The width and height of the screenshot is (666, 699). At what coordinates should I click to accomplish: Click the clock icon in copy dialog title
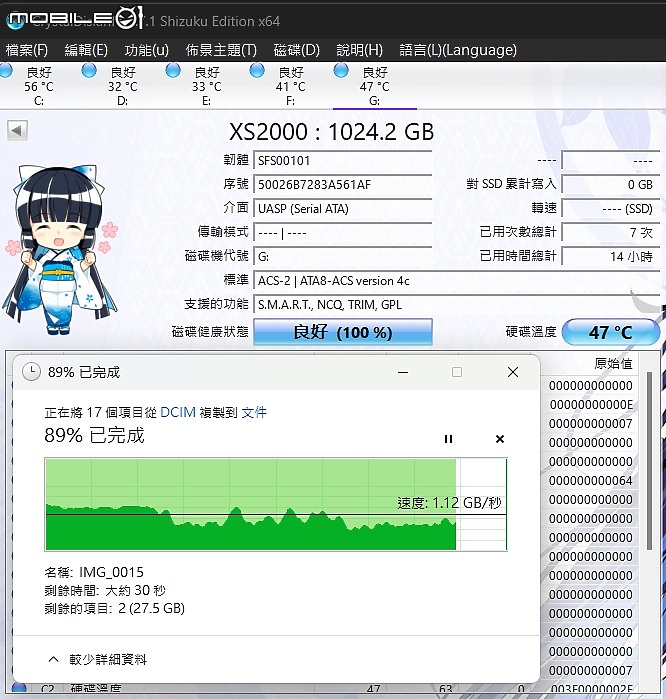[31, 372]
